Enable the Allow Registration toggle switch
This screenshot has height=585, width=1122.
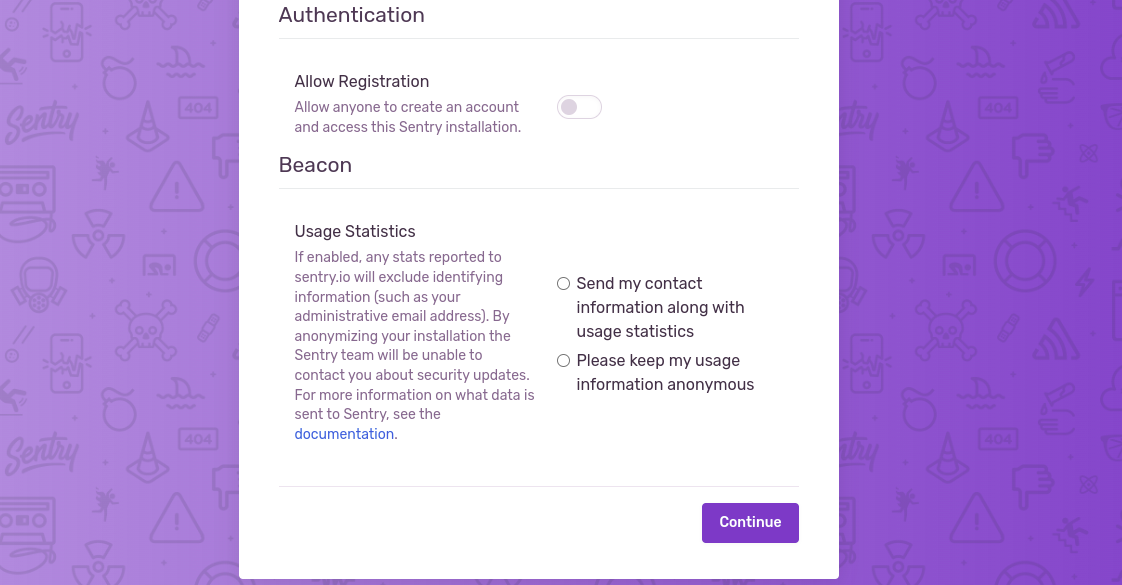[579, 107]
